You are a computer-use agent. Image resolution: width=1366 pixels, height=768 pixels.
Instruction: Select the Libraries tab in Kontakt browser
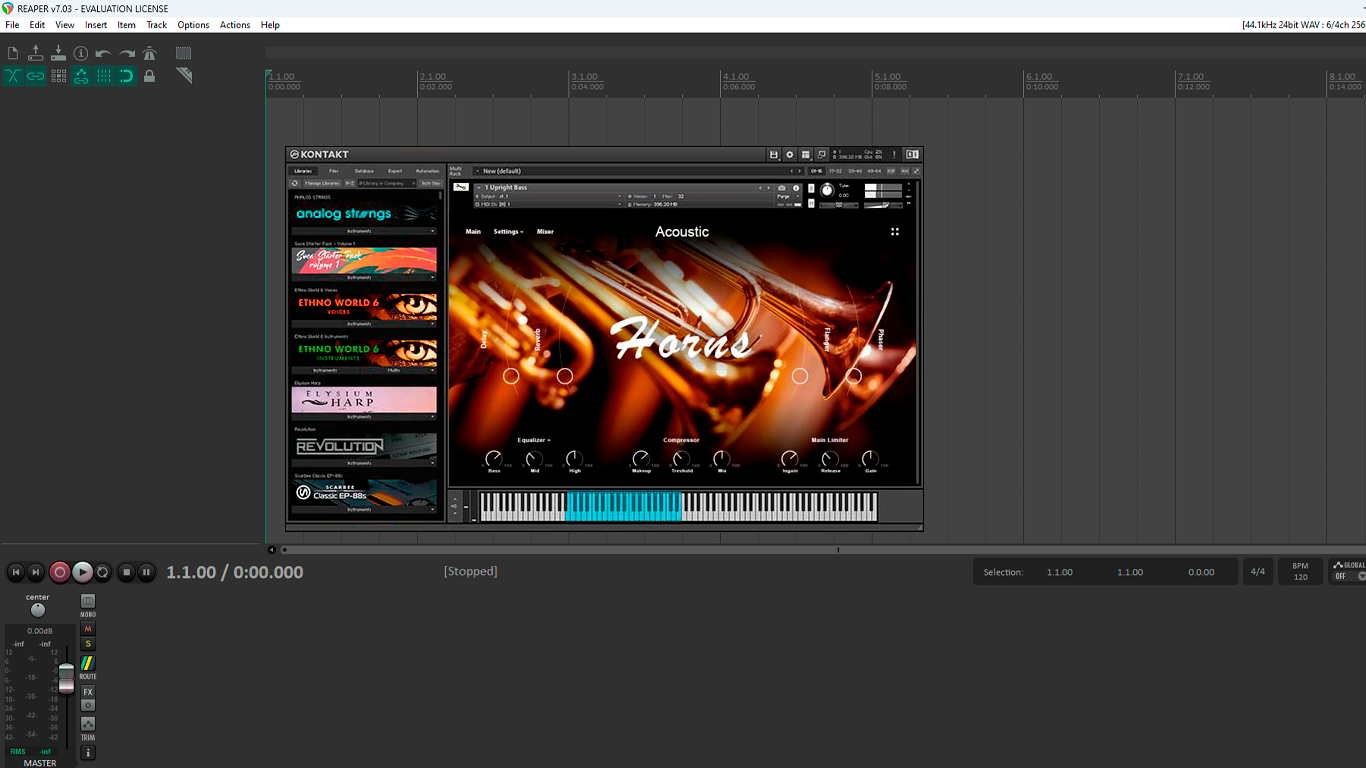(x=302, y=171)
